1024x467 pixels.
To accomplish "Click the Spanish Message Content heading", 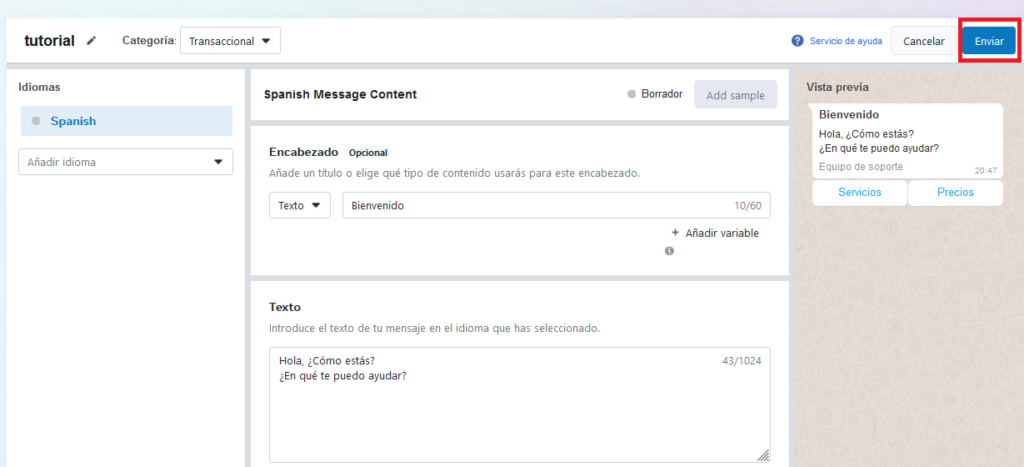I will 340,95.
